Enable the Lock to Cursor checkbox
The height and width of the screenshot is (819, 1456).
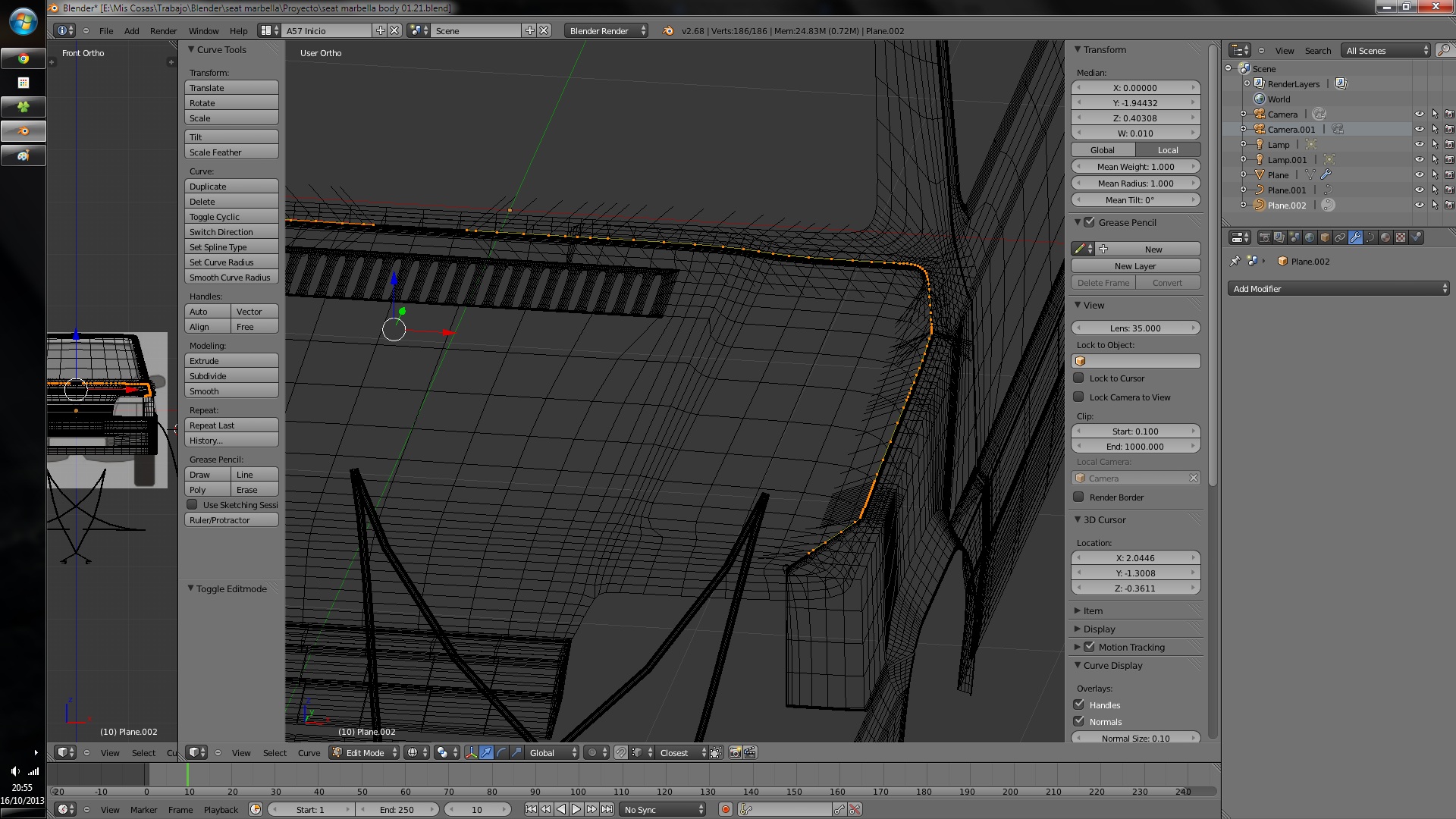click(1078, 378)
